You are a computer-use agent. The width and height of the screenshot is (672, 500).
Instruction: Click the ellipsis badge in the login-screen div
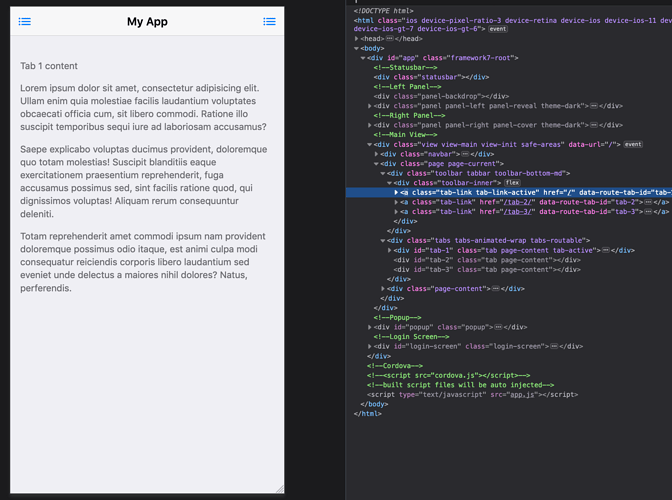point(554,346)
